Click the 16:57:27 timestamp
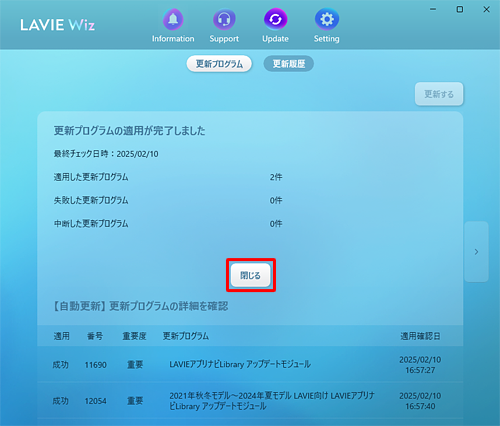Screen dimensions: 500x426 click(x=420, y=370)
